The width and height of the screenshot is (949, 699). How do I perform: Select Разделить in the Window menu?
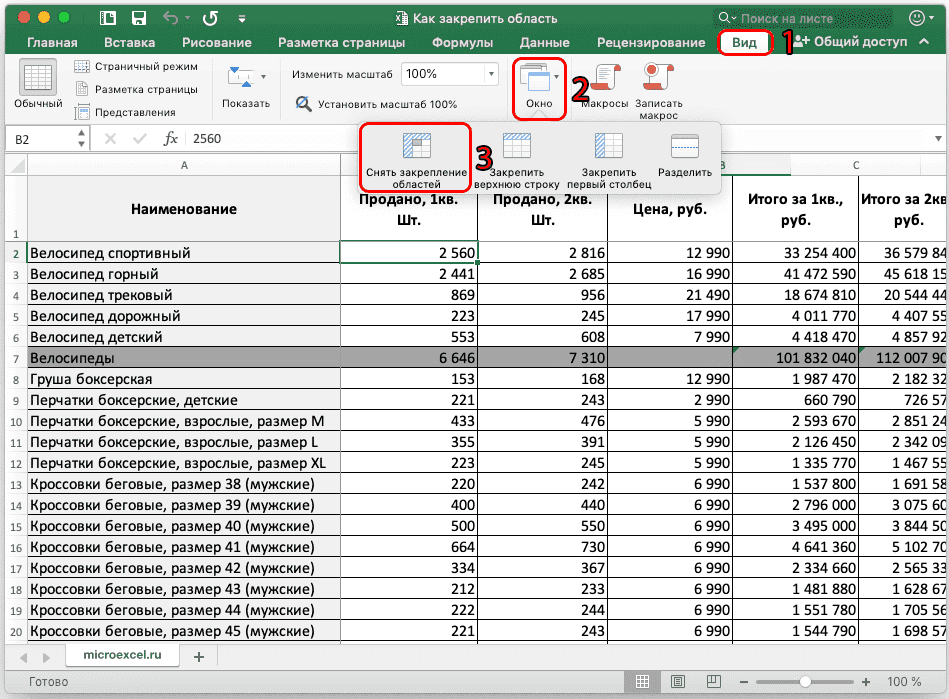(684, 150)
